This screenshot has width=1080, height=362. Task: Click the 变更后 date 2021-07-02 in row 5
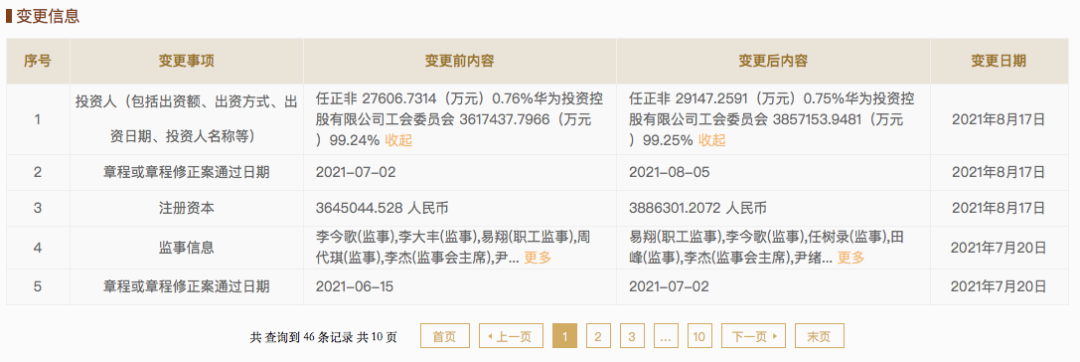tap(669, 286)
